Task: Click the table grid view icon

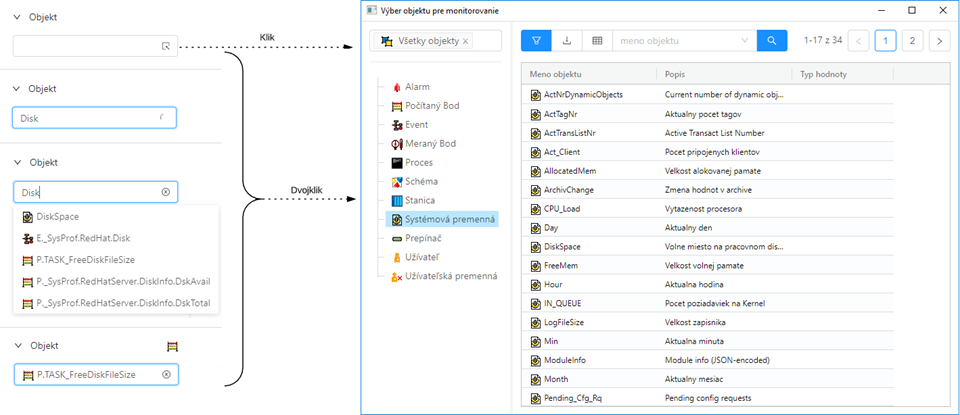Action: (x=597, y=41)
